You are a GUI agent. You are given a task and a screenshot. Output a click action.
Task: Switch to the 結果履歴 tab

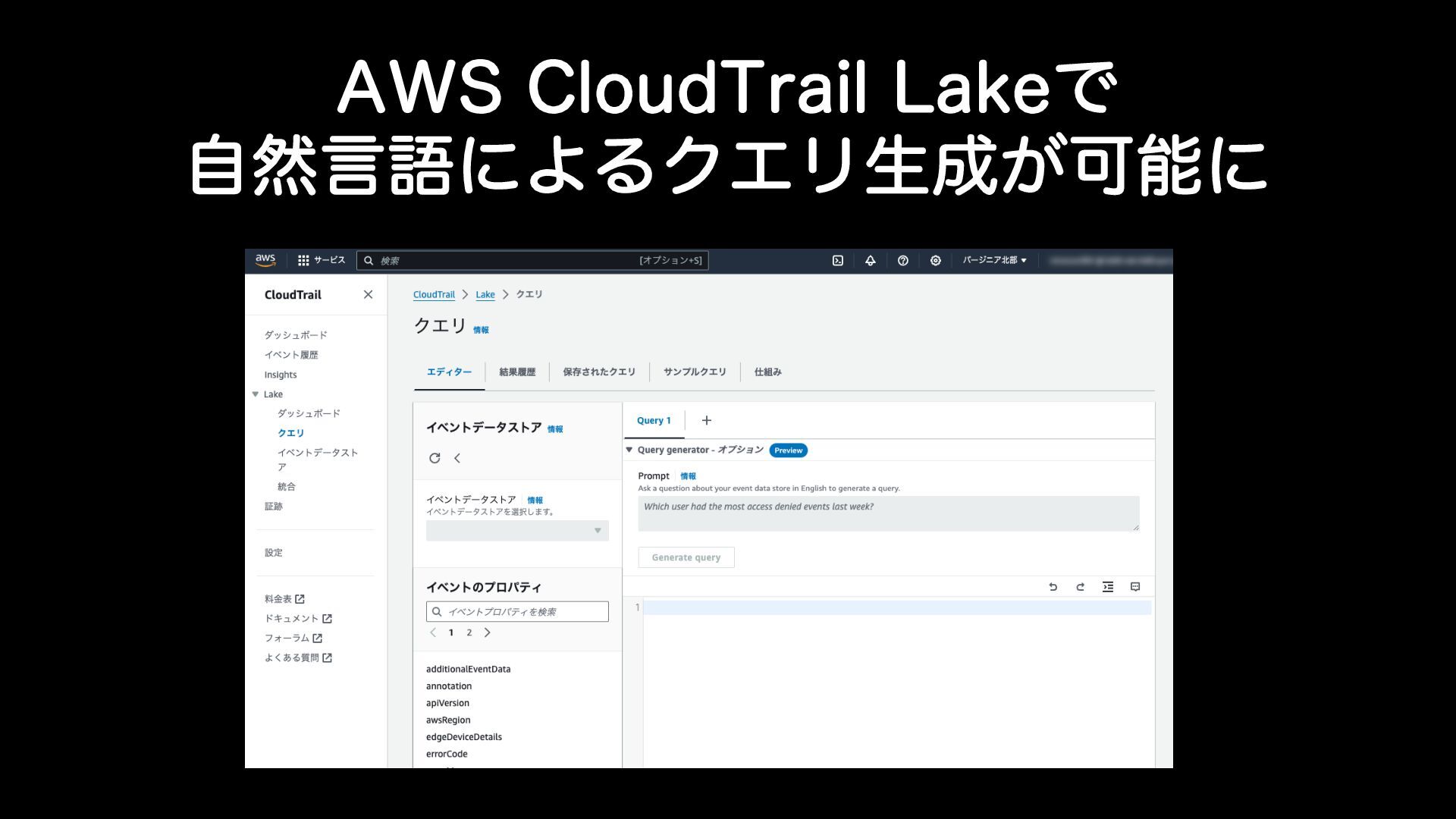tap(516, 372)
